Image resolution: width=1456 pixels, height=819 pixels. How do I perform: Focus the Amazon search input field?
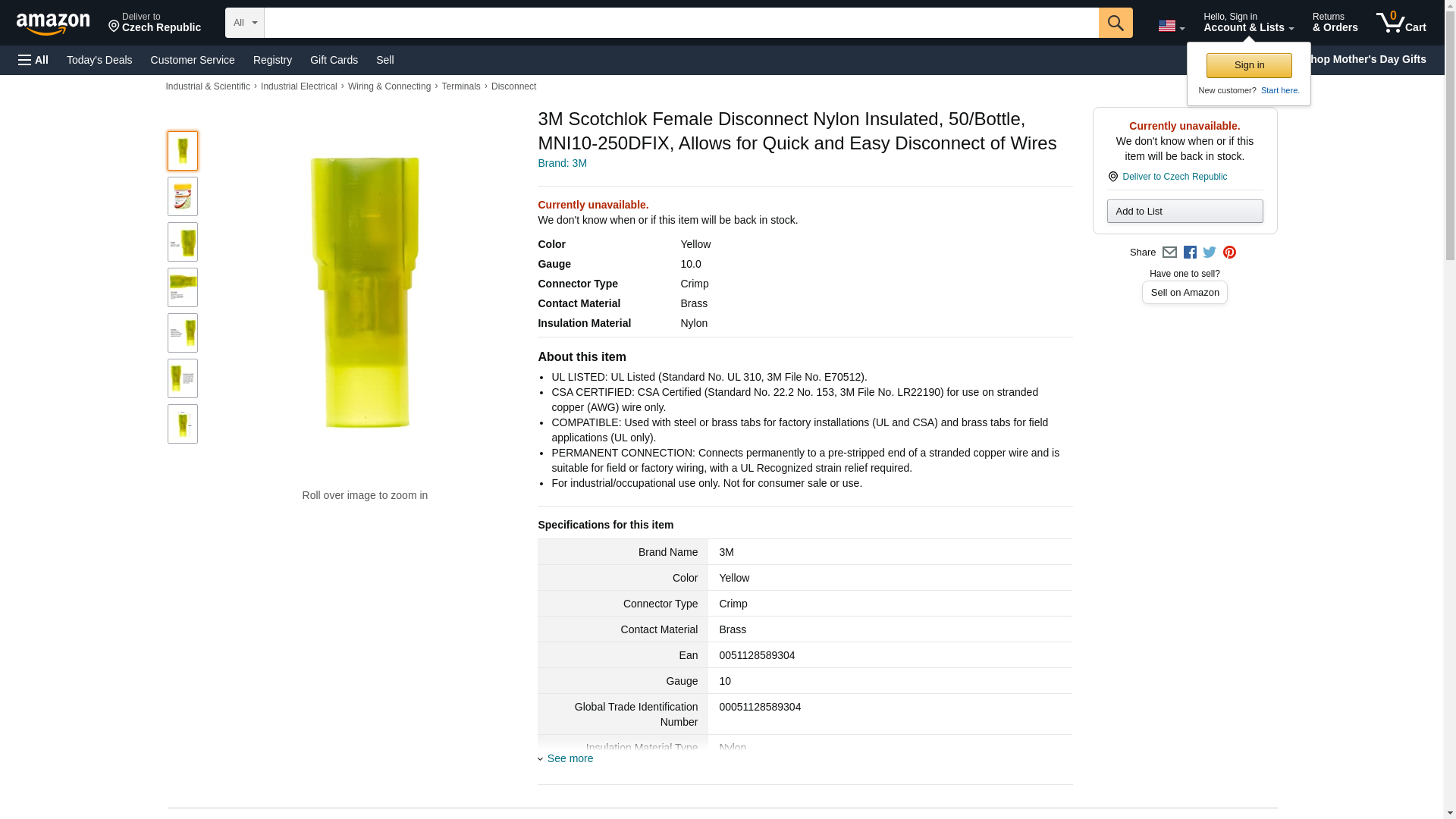(x=680, y=23)
